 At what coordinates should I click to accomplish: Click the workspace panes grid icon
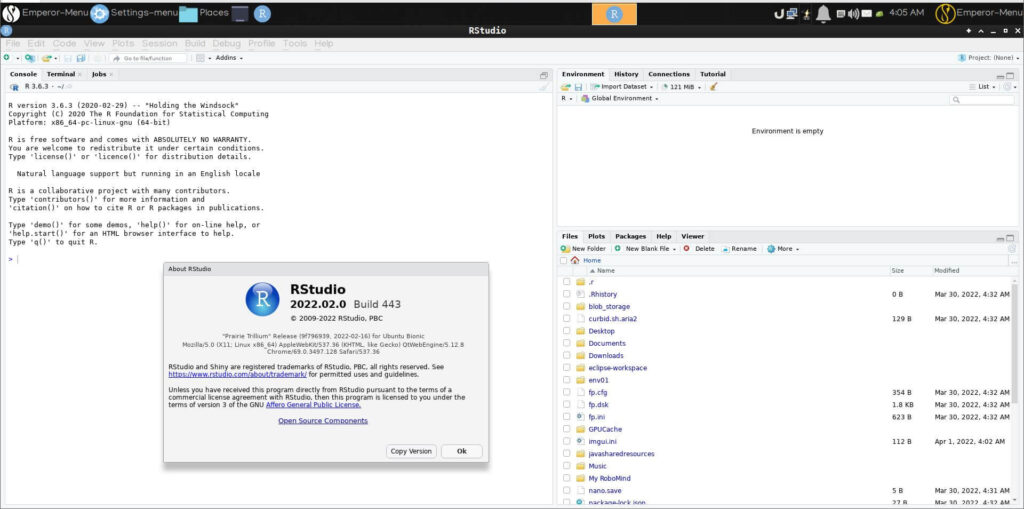pyautogui.click(x=200, y=58)
